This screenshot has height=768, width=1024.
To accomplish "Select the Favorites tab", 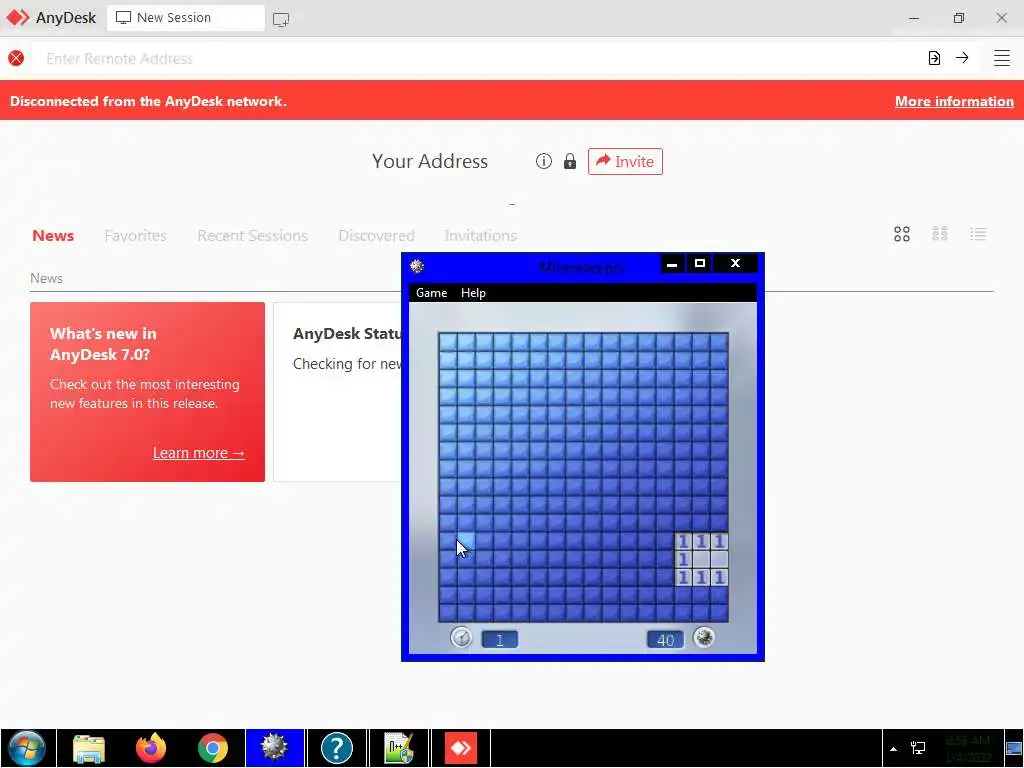I will [x=135, y=236].
